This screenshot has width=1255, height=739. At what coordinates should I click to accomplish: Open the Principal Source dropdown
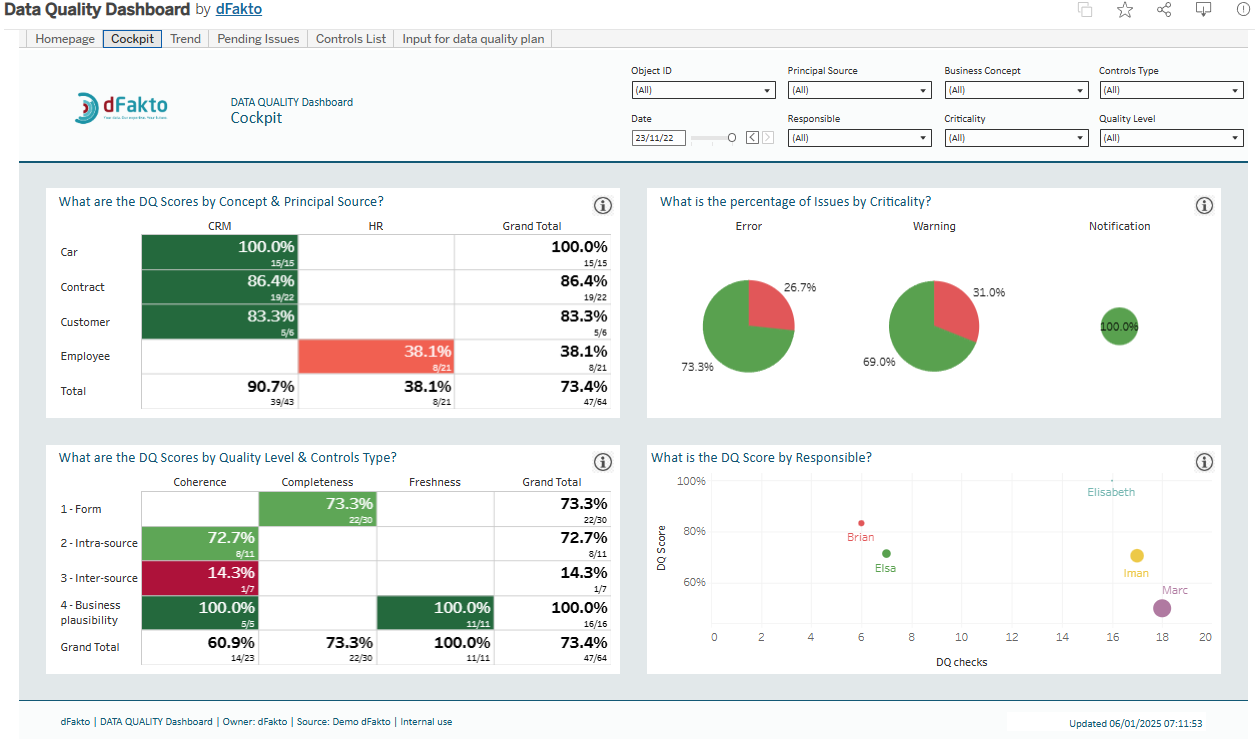(x=860, y=90)
